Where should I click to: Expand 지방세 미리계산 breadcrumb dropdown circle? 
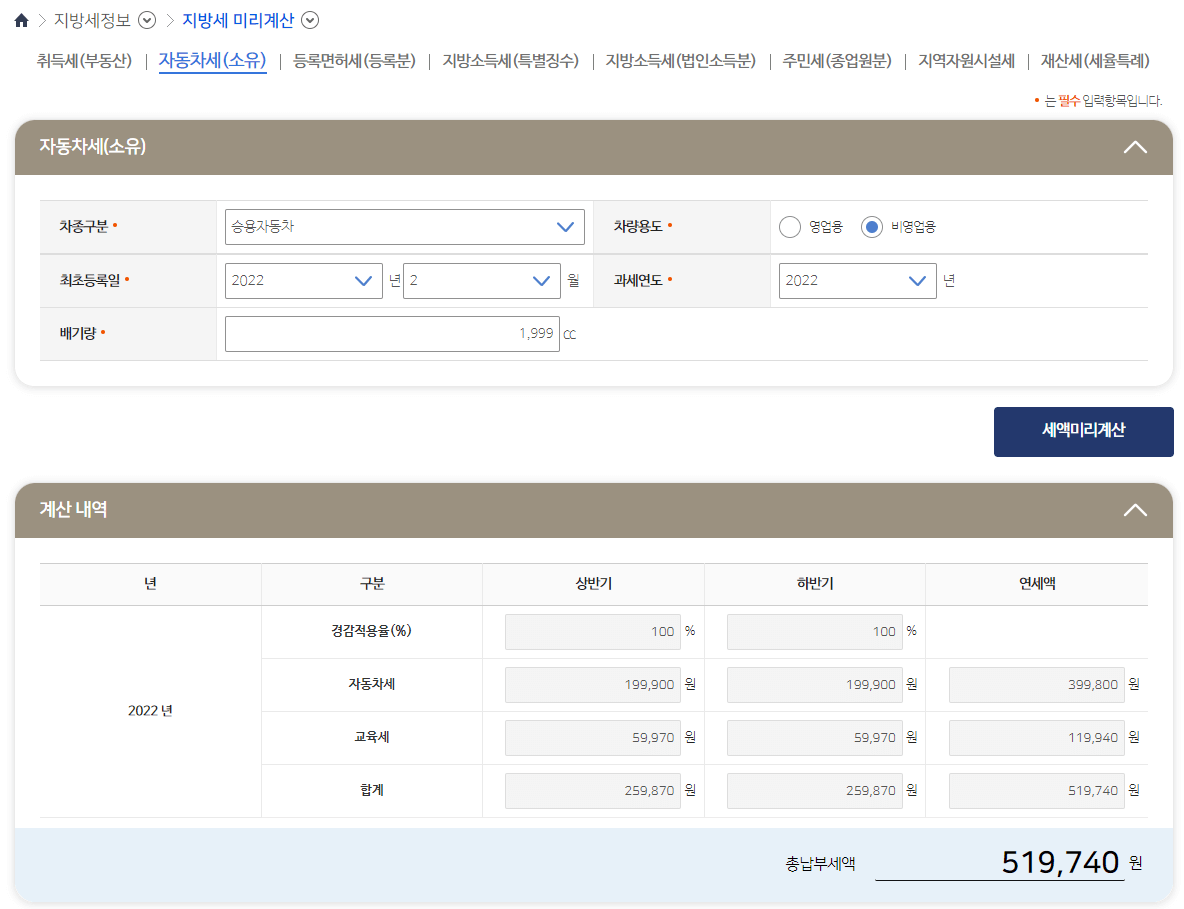pos(310,20)
